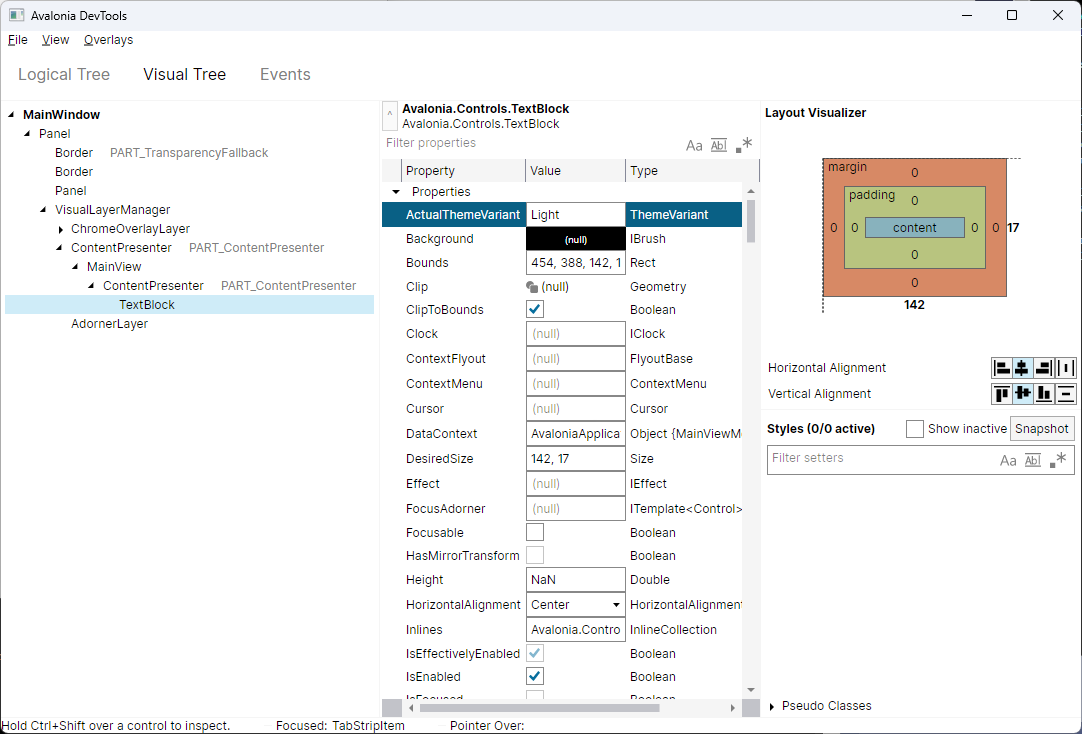The width and height of the screenshot is (1082, 734).
Task: Set Horizontal Alignment to right
Action: click(1044, 368)
